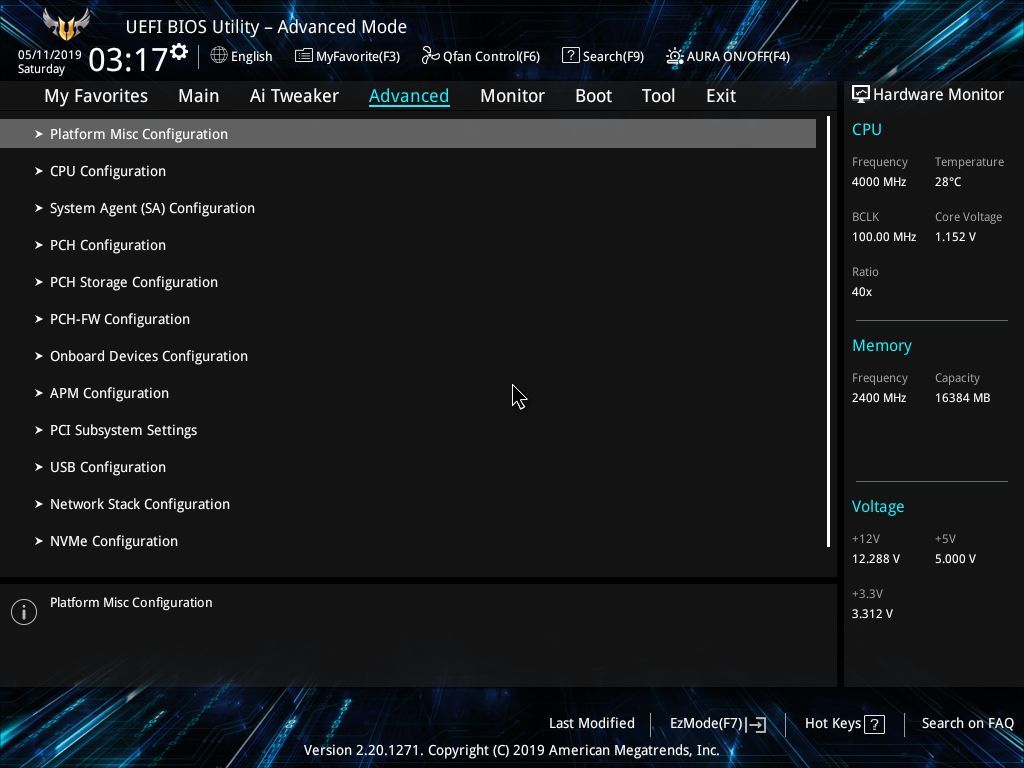Click the Qfan Control fan icon
The image size is (1024, 768).
pyautogui.click(x=430, y=56)
